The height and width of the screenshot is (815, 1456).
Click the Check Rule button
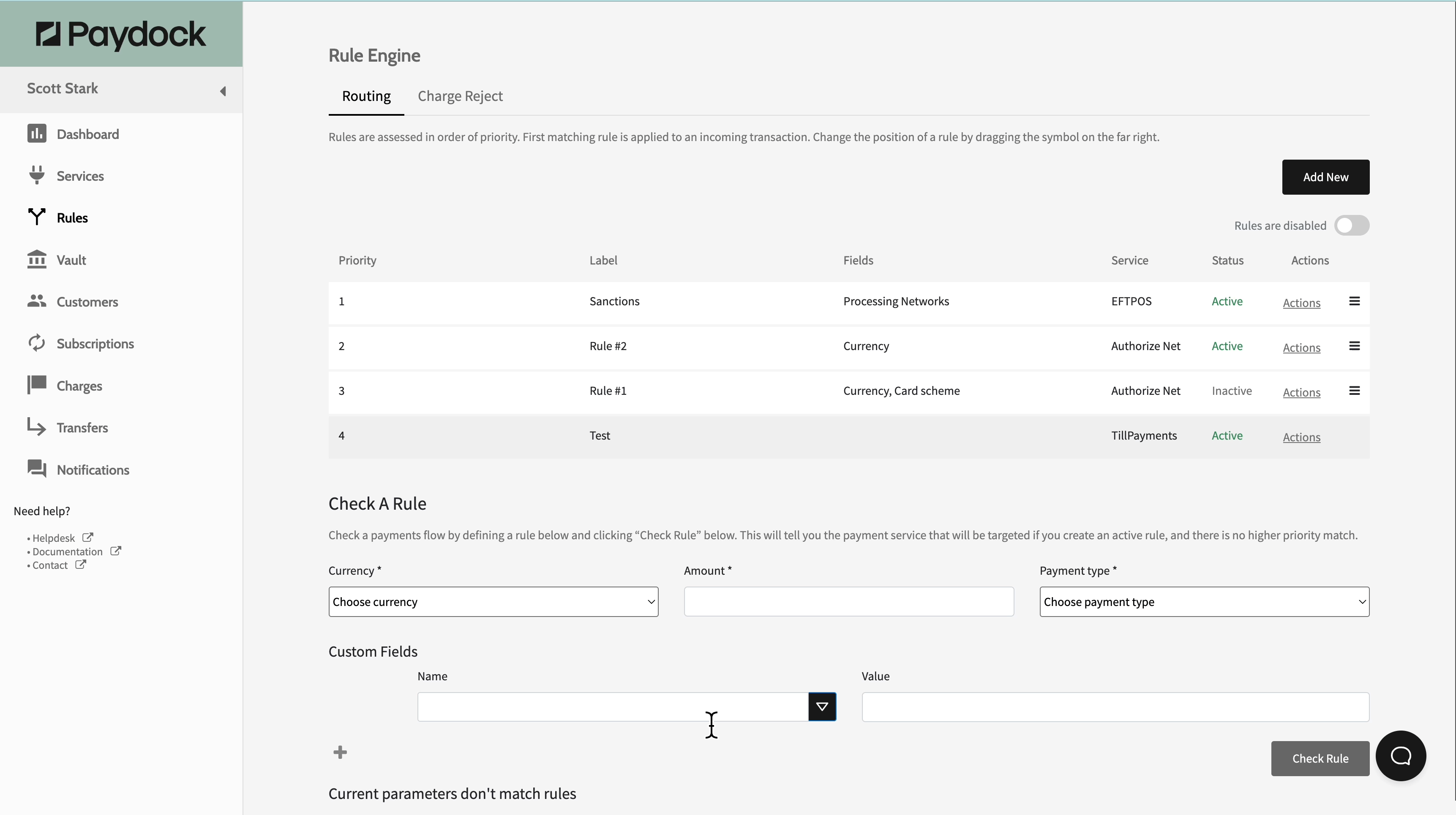pos(1320,758)
